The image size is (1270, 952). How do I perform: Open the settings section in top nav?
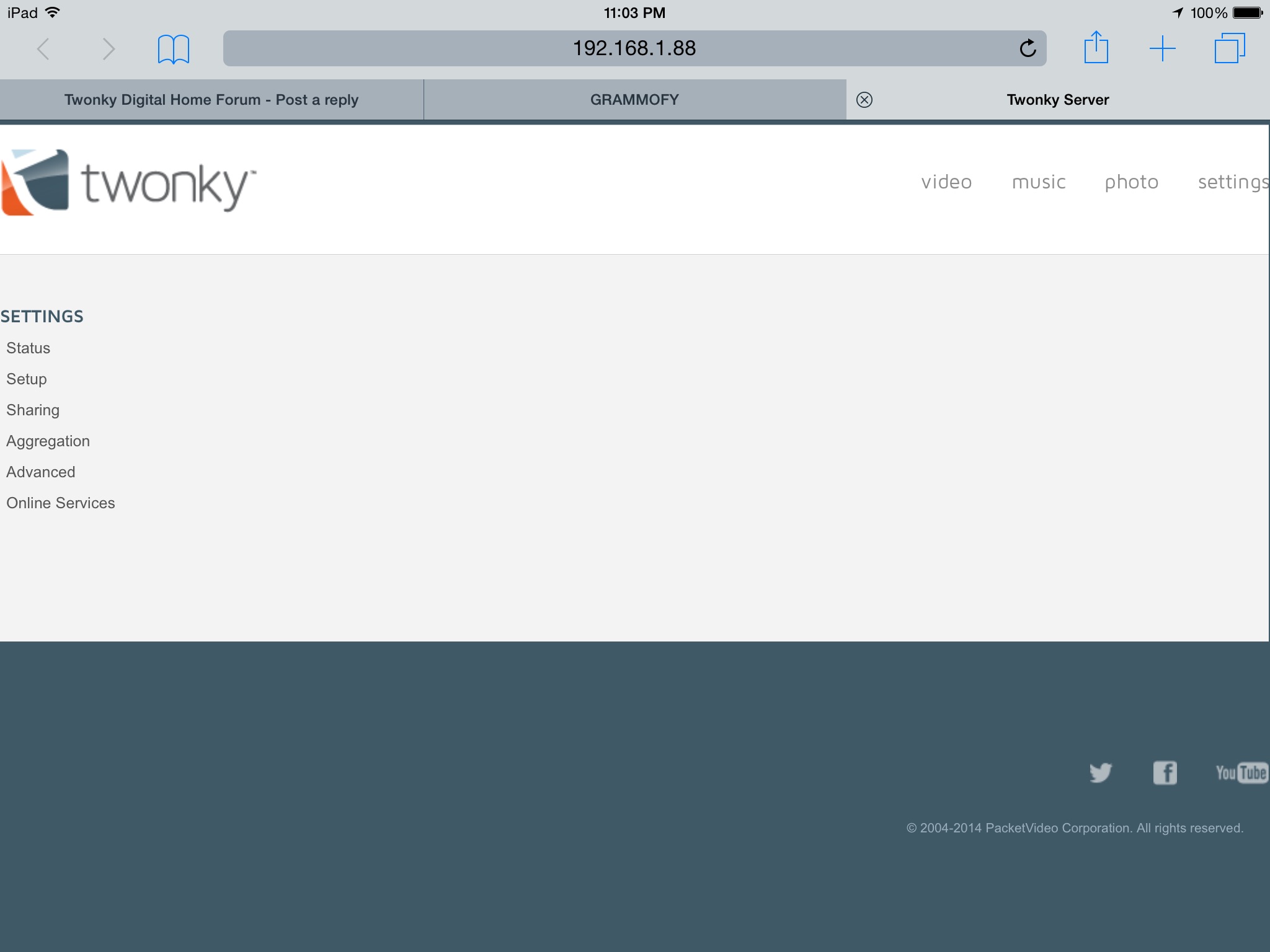tap(1233, 182)
